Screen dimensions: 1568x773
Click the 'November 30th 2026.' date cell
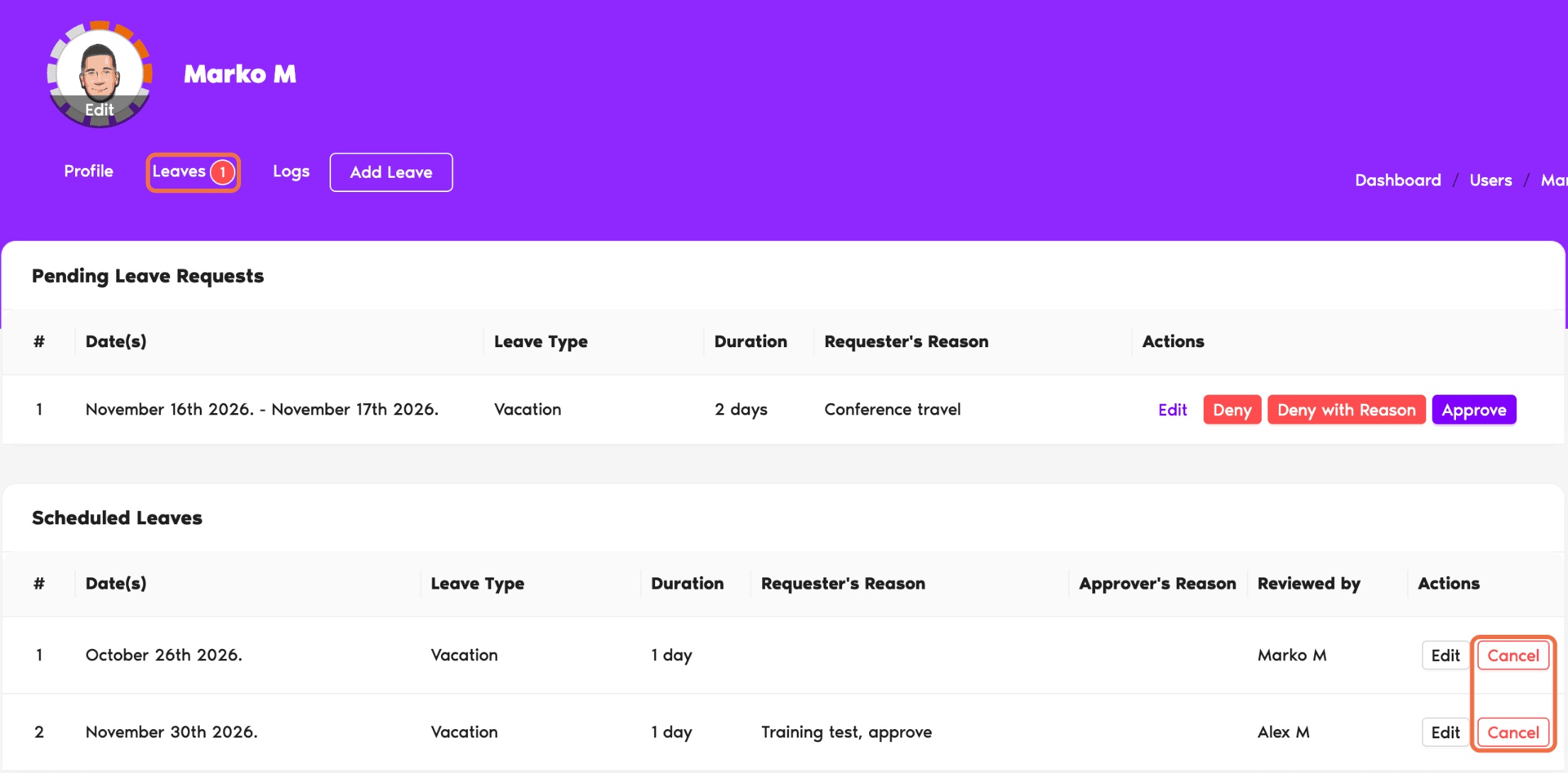172,732
